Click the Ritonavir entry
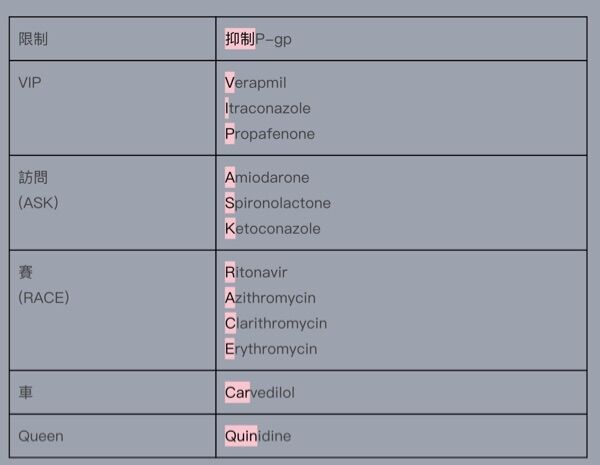 coord(256,272)
